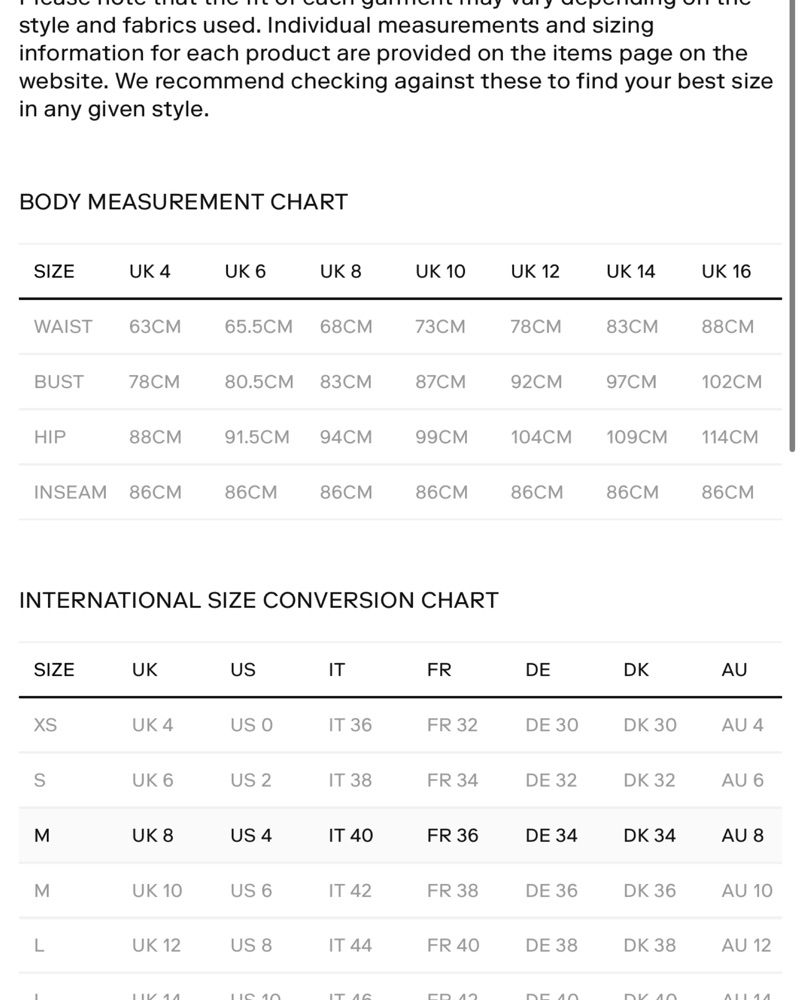Select the IT 40 cell
Screen dimensions: 801x1000
(x=351, y=835)
